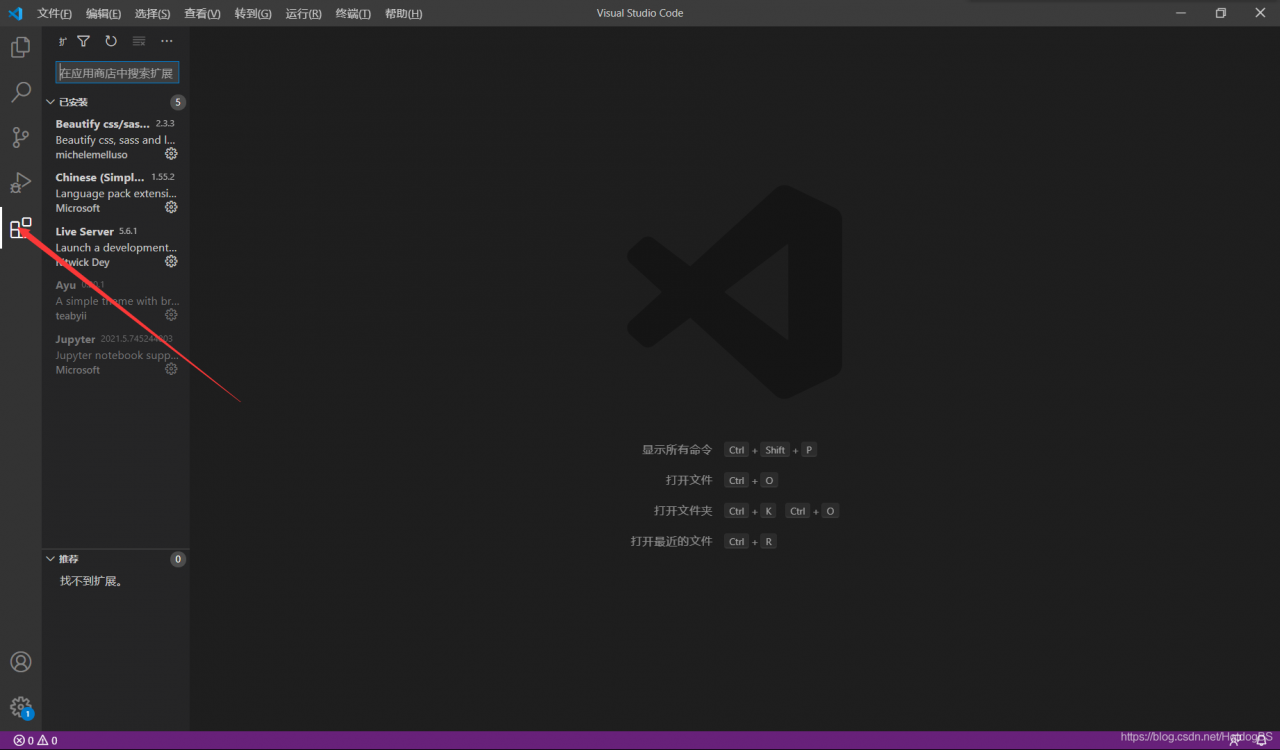The width and height of the screenshot is (1280, 750).
Task: Open the 运行(R) menu
Action: (303, 13)
